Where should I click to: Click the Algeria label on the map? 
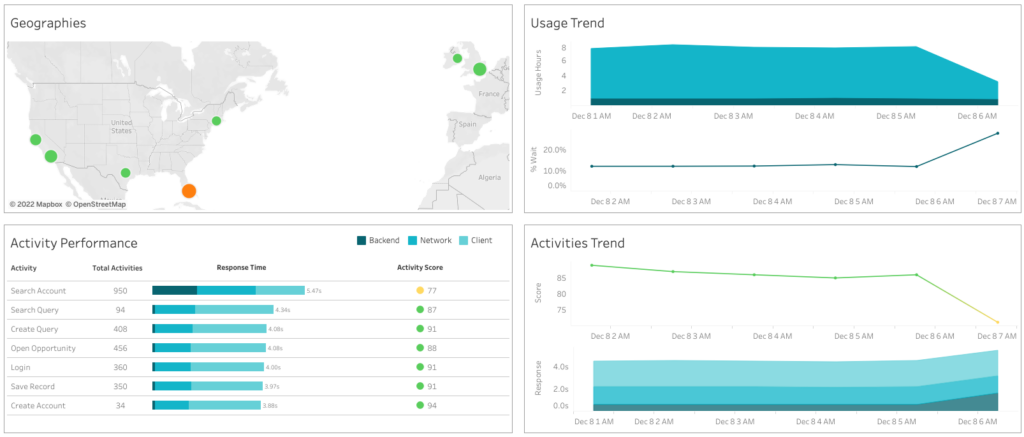tap(488, 177)
